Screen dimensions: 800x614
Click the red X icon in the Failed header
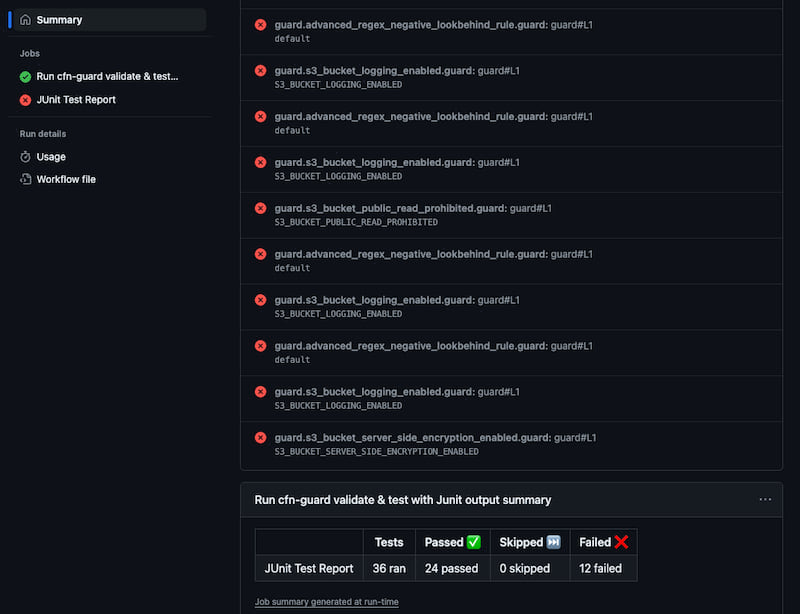622,542
